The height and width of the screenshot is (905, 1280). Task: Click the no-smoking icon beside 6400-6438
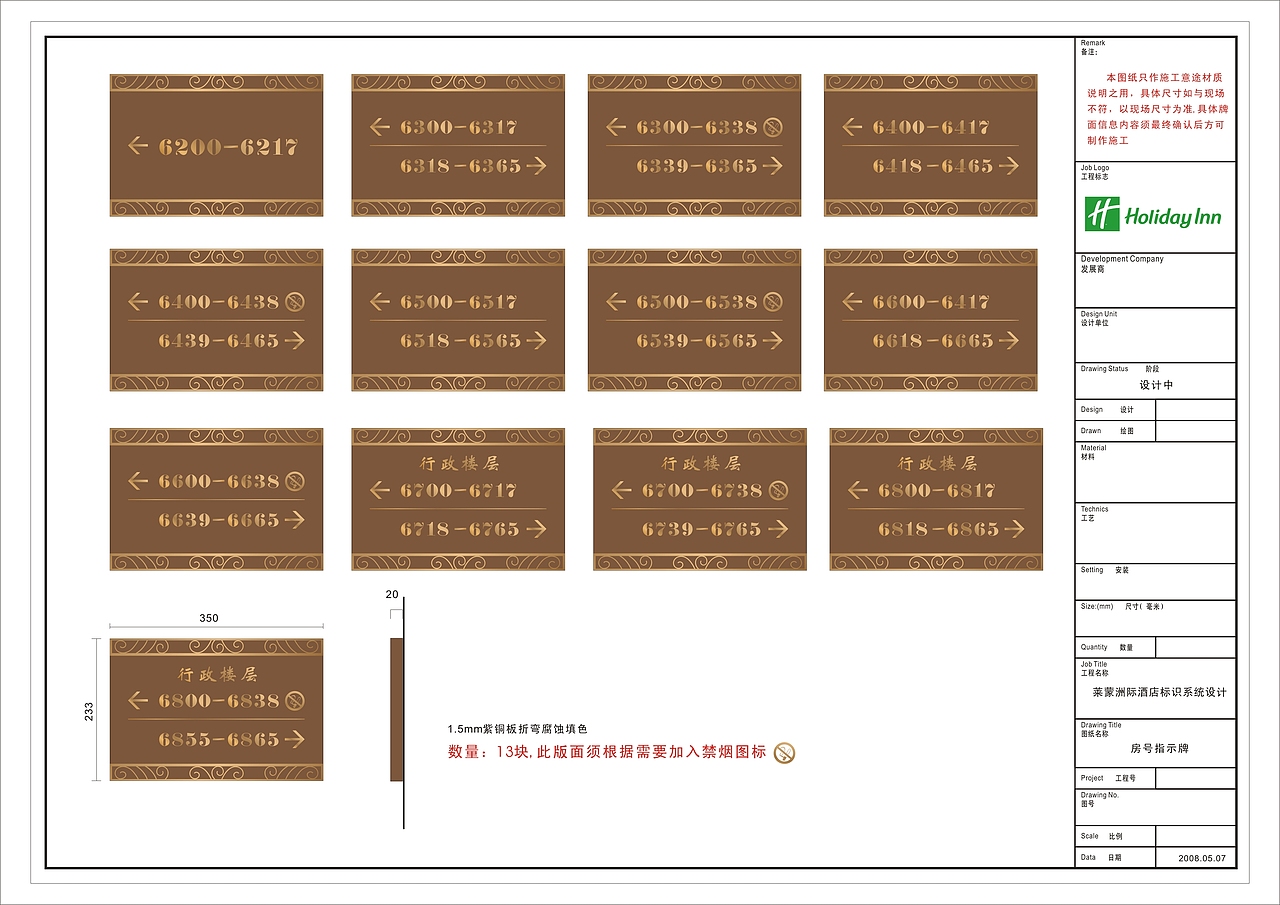(x=295, y=302)
